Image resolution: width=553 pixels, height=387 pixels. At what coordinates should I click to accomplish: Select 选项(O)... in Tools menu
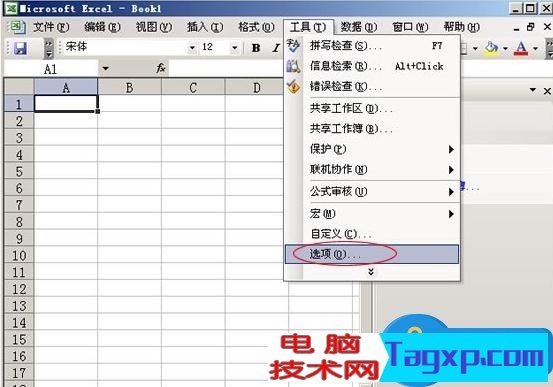(x=372, y=254)
